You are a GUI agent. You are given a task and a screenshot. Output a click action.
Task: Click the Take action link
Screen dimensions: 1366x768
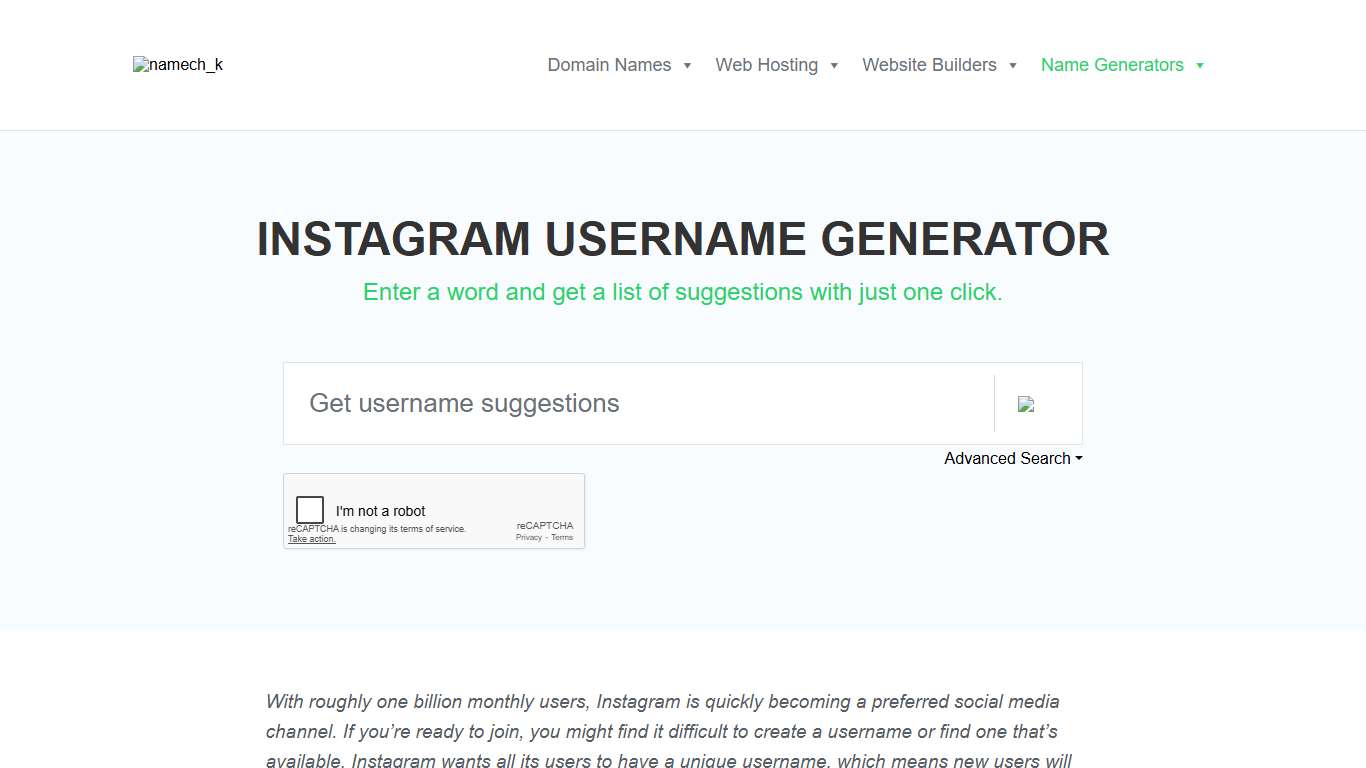[x=311, y=538]
